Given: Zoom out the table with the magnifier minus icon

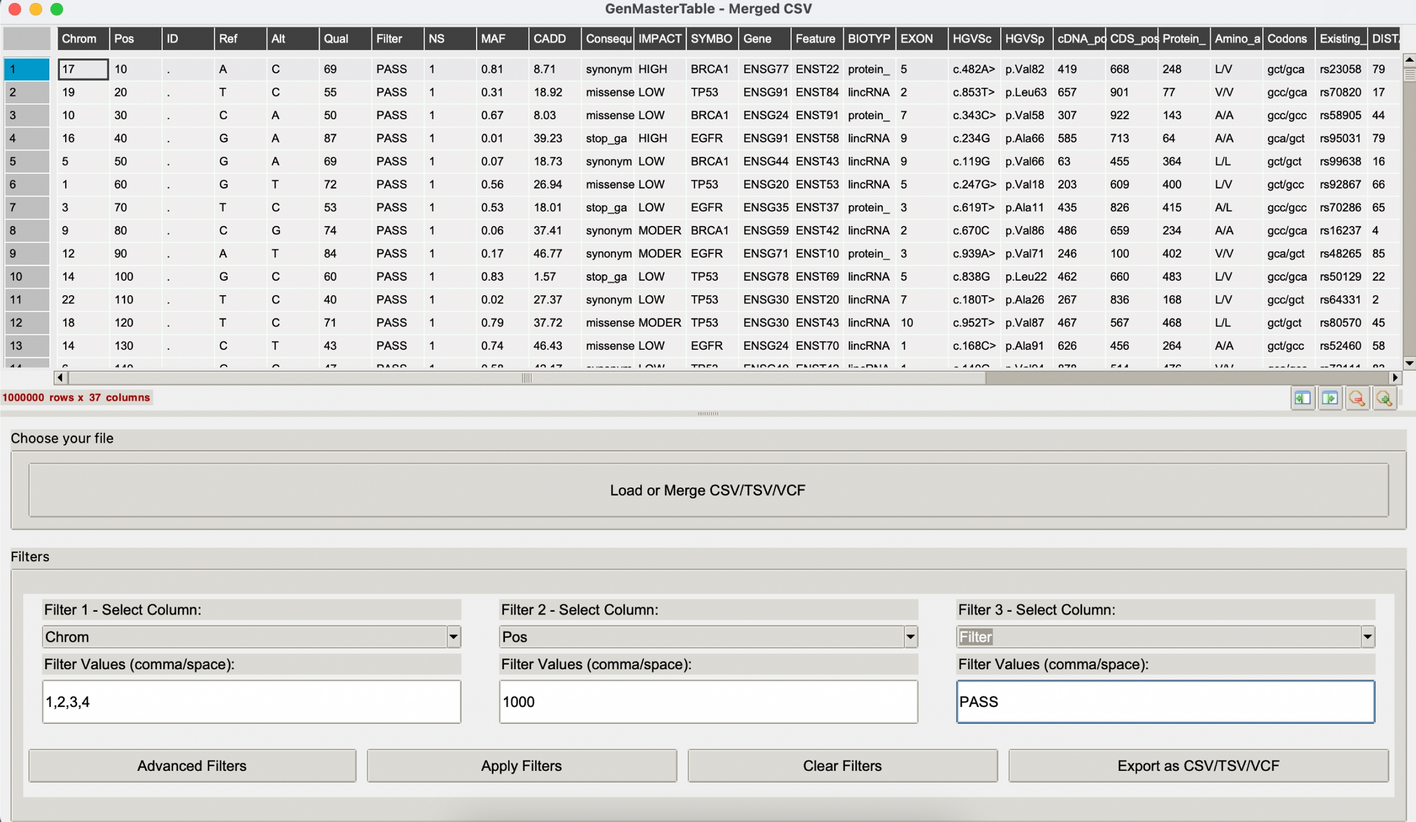Looking at the screenshot, I should click(1357, 398).
